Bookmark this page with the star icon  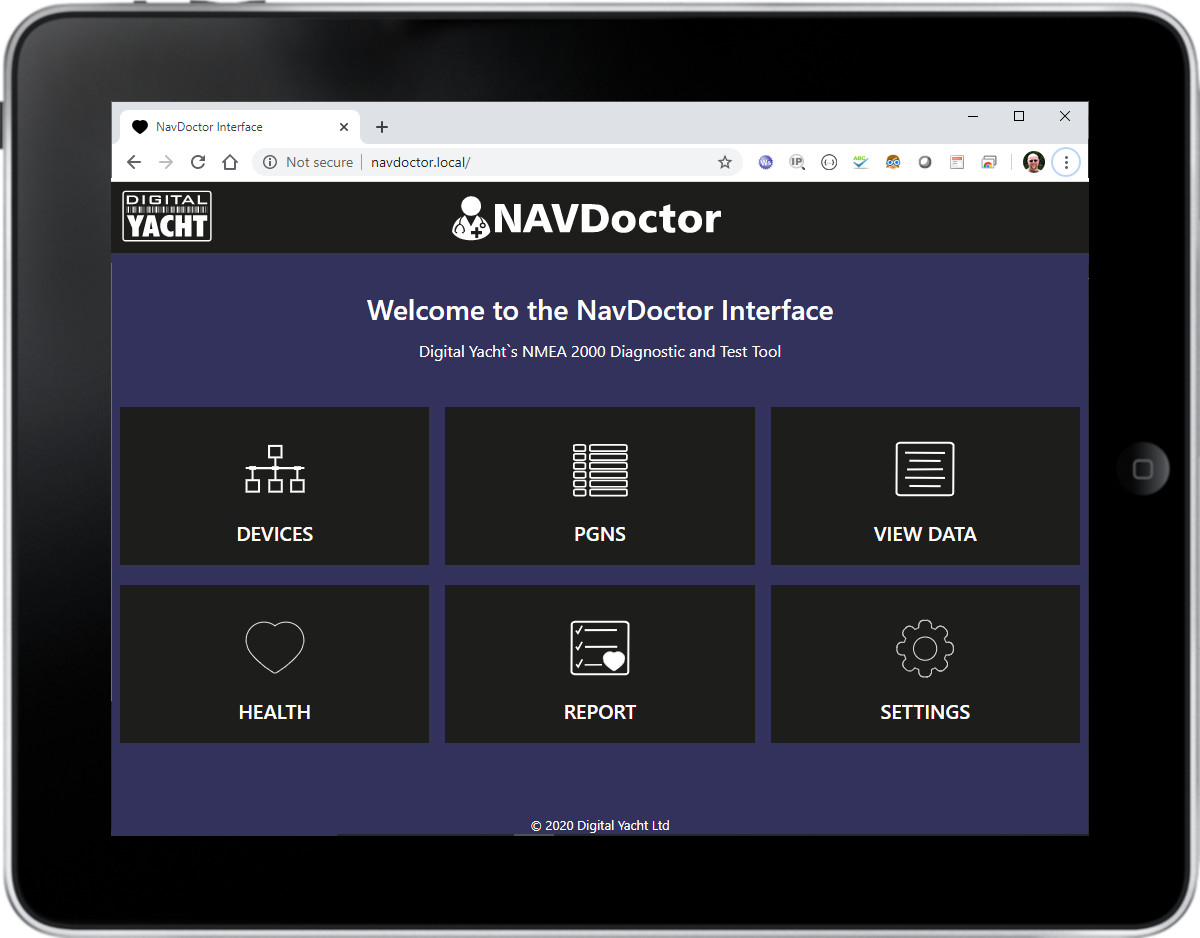[725, 162]
